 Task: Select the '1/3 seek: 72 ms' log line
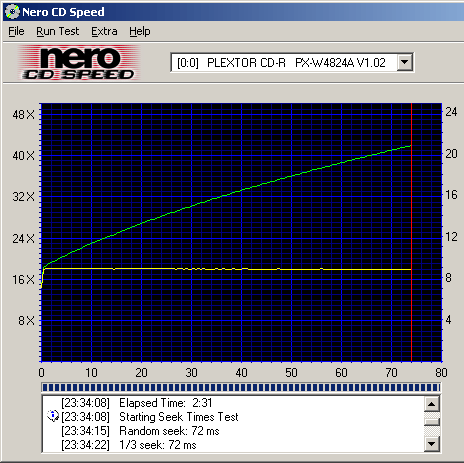pos(129,445)
